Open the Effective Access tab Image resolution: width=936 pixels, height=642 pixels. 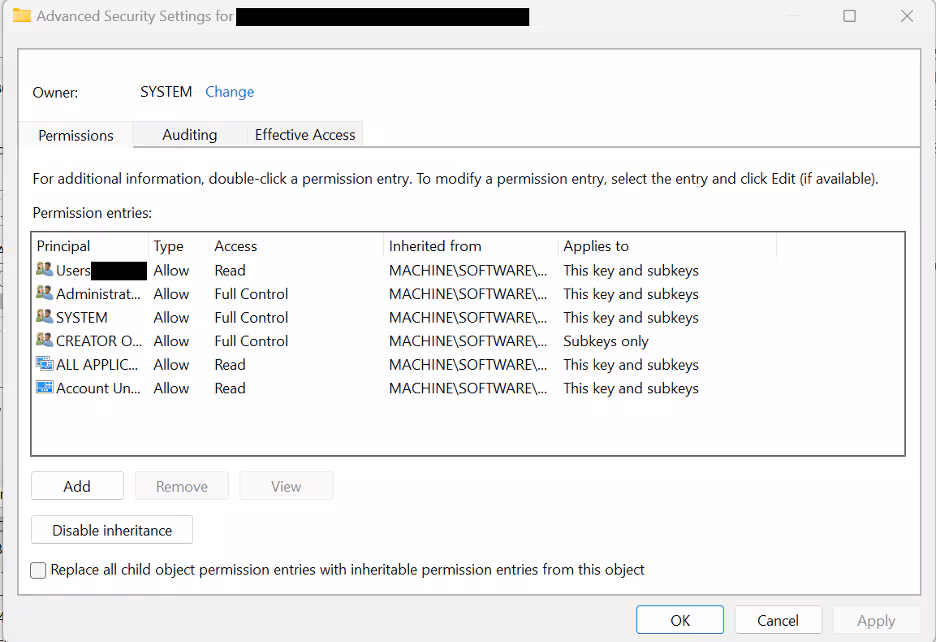click(305, 135)
